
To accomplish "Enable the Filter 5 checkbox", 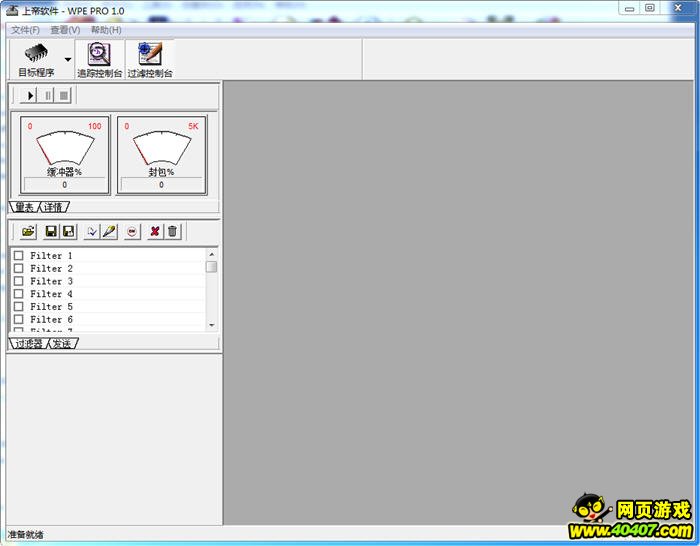I will [x=19, y=306].
